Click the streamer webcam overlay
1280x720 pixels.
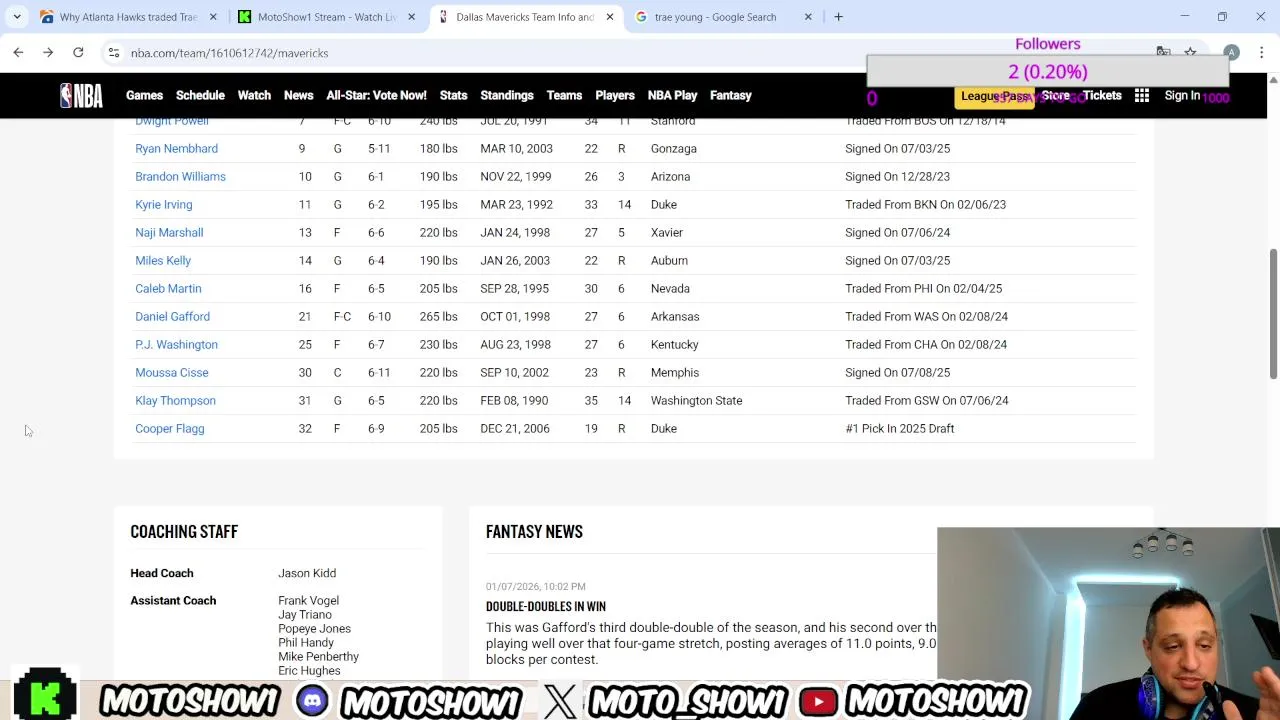click(x=1108, y=623)
